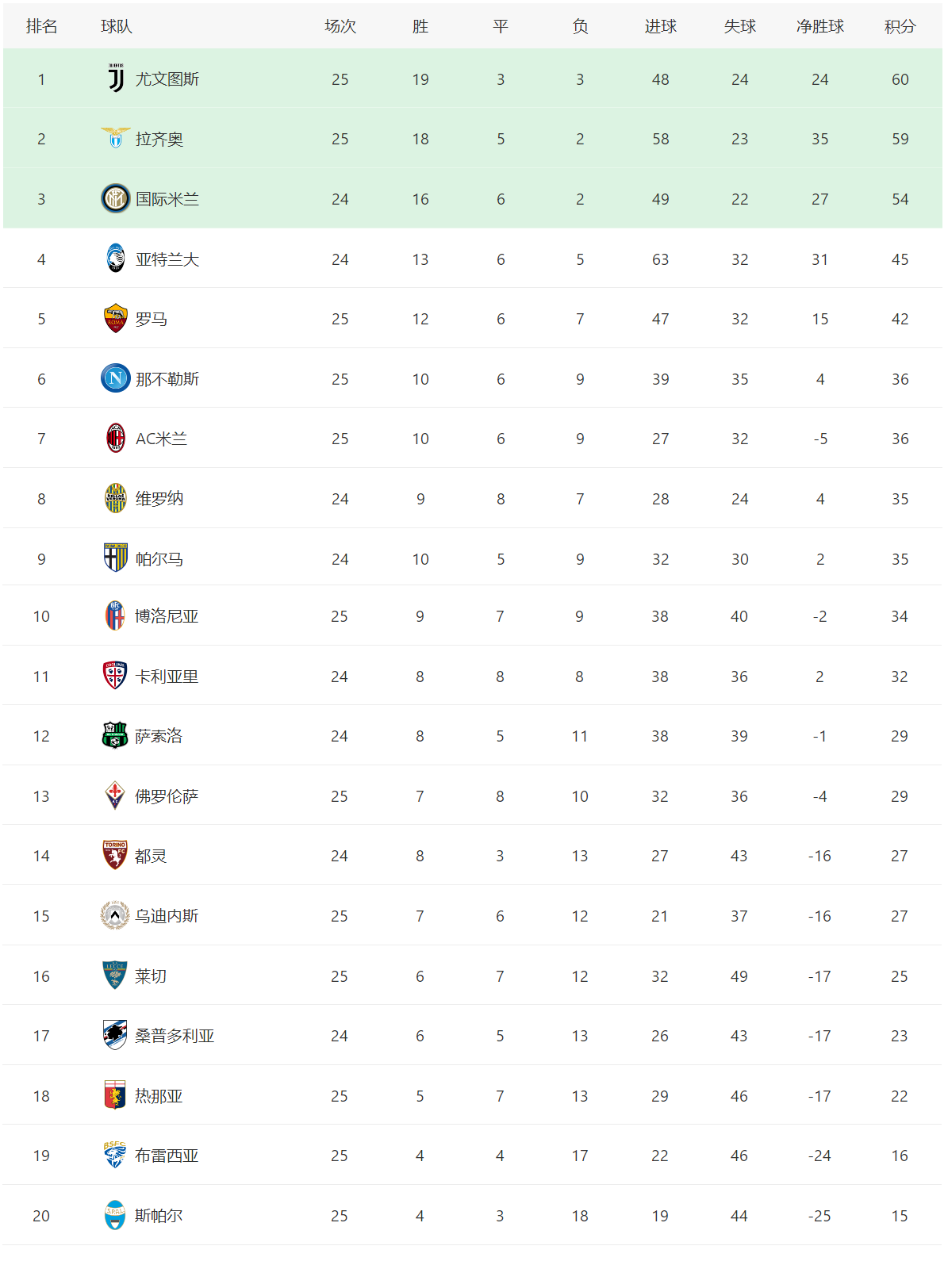
Task: Click the Parma (帕尔马) crest icon
Action: 116,558
